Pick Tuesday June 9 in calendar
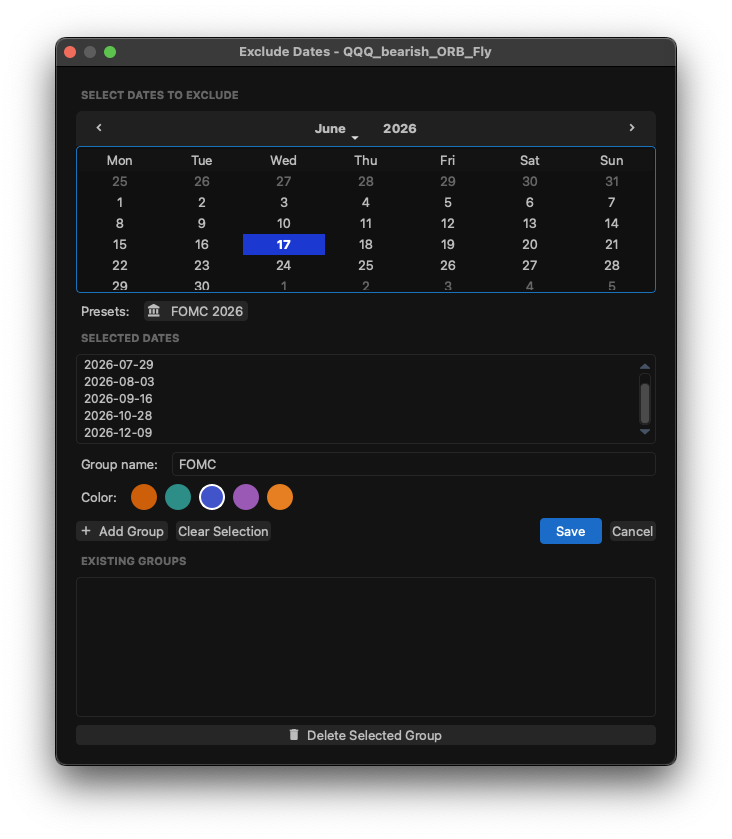The image size is (732, 839). coord(202,224)
